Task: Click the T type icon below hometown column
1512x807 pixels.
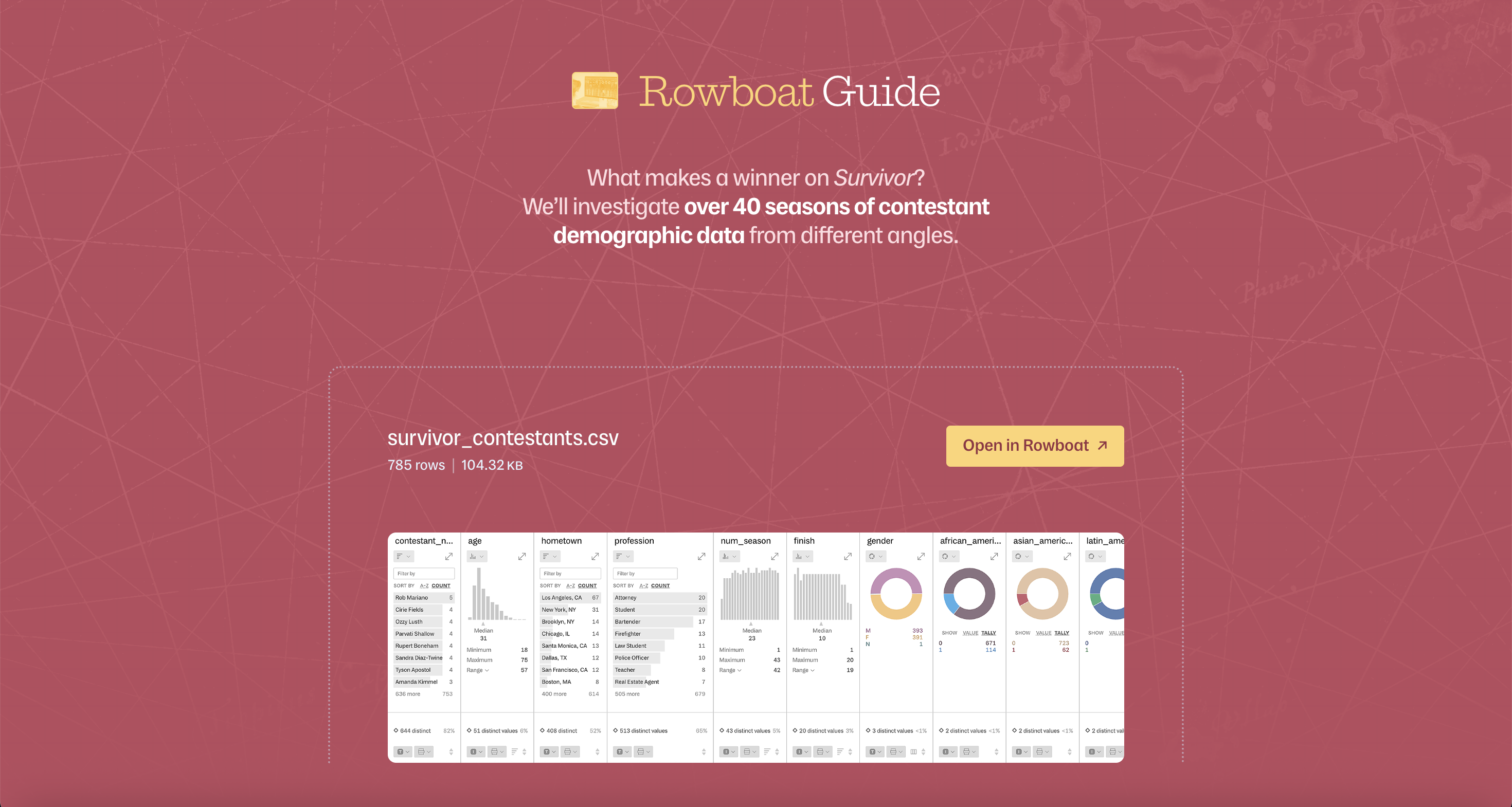Action: (x=546, y=751)
